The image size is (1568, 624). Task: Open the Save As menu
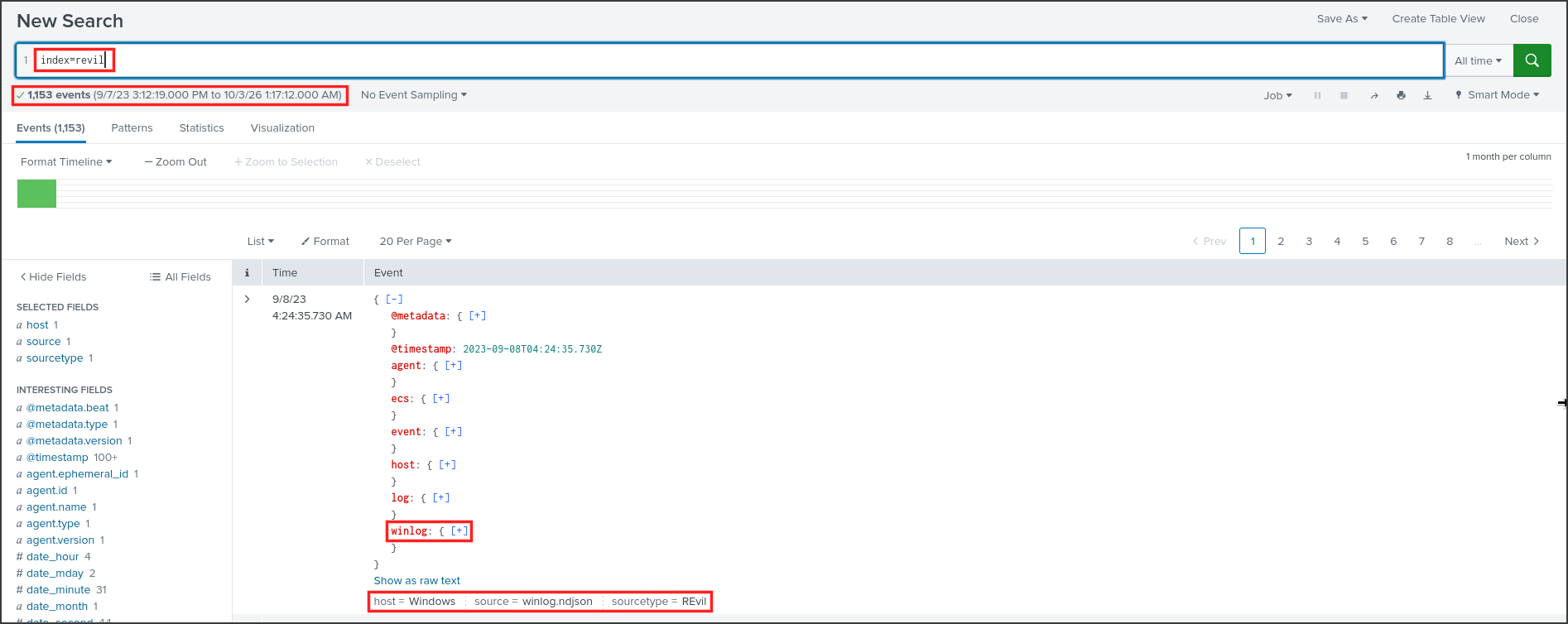[x=1342, y=18]
